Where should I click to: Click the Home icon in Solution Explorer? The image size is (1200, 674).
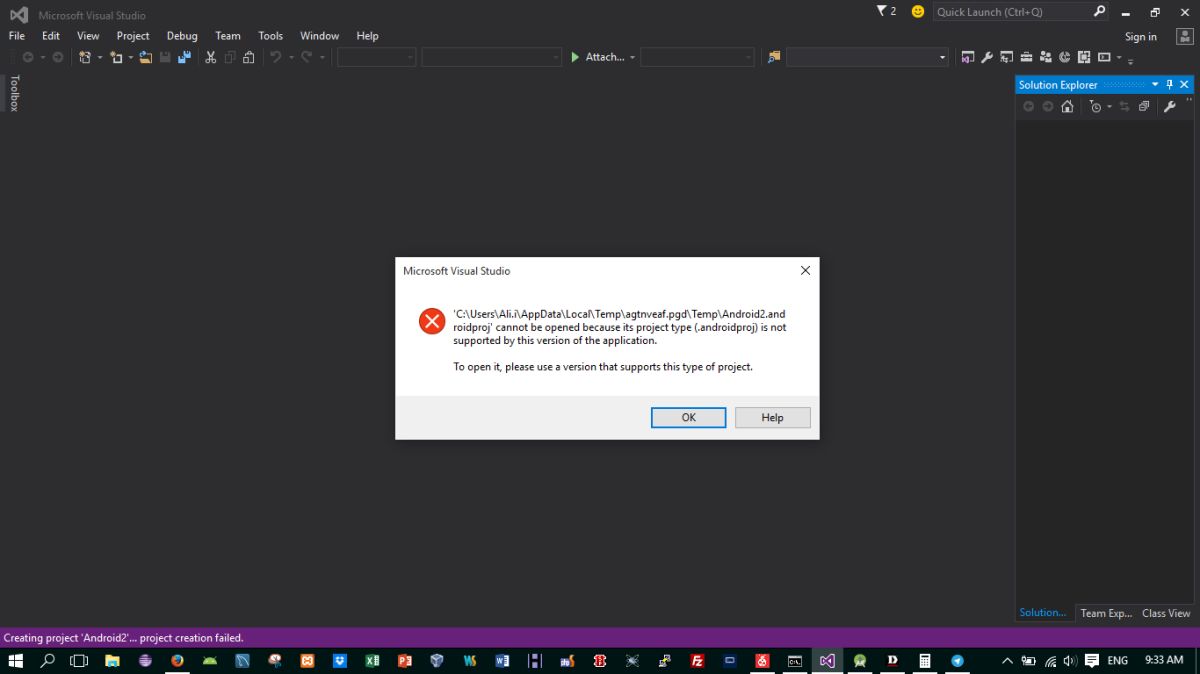click(1067, 106)
